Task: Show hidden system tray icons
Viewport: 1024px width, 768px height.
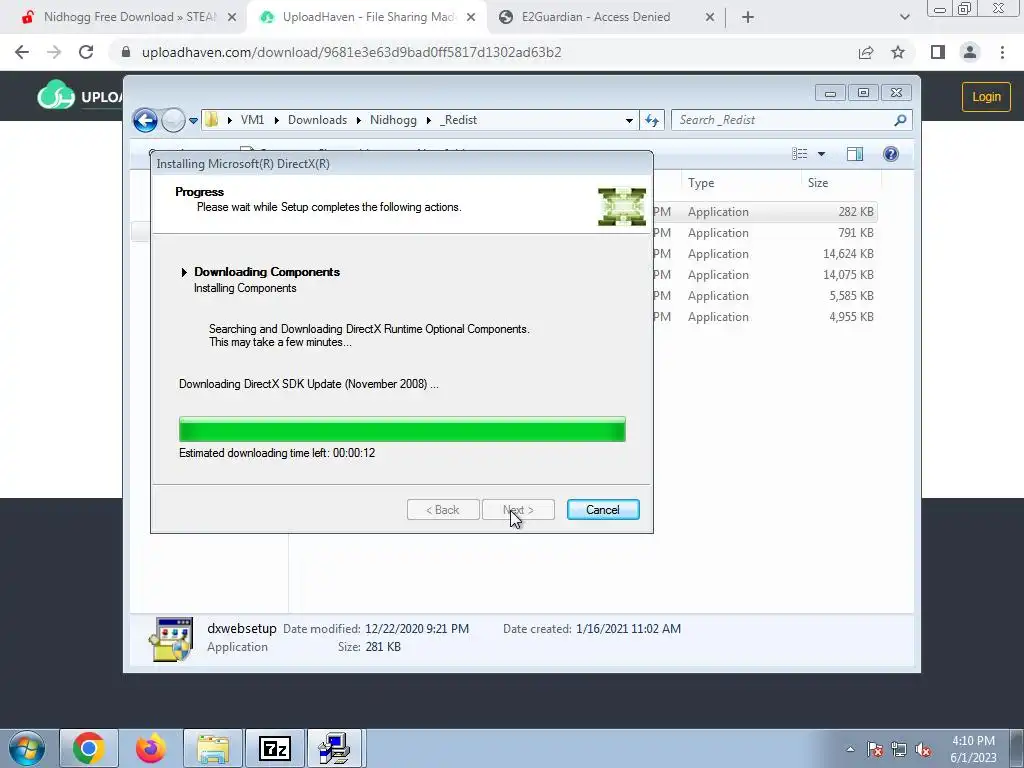Action: point(850,749)
